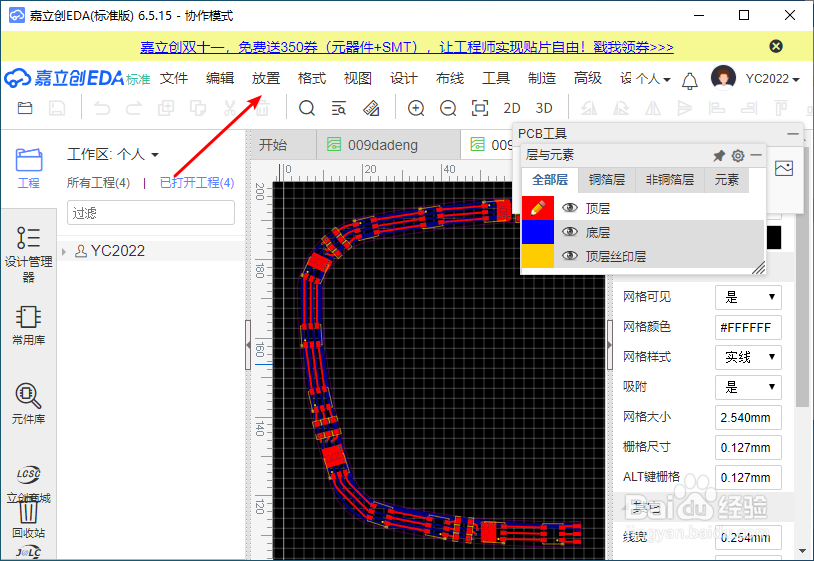Click the magnifier search icon in toolbar
This screenshot has height=561, width=814.
click(307, 108)
